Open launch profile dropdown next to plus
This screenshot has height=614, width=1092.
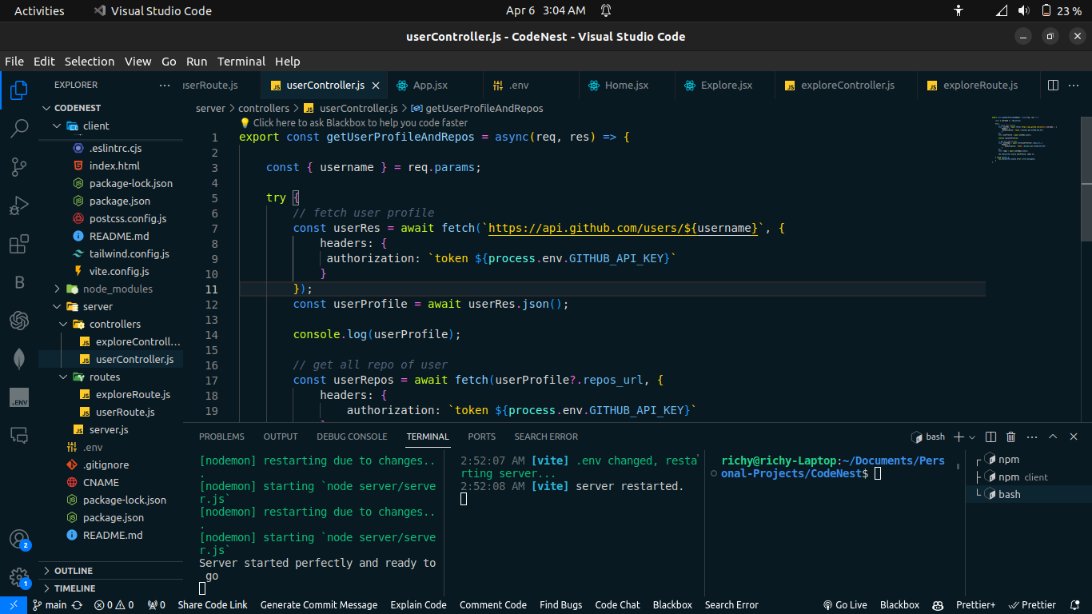972,437
